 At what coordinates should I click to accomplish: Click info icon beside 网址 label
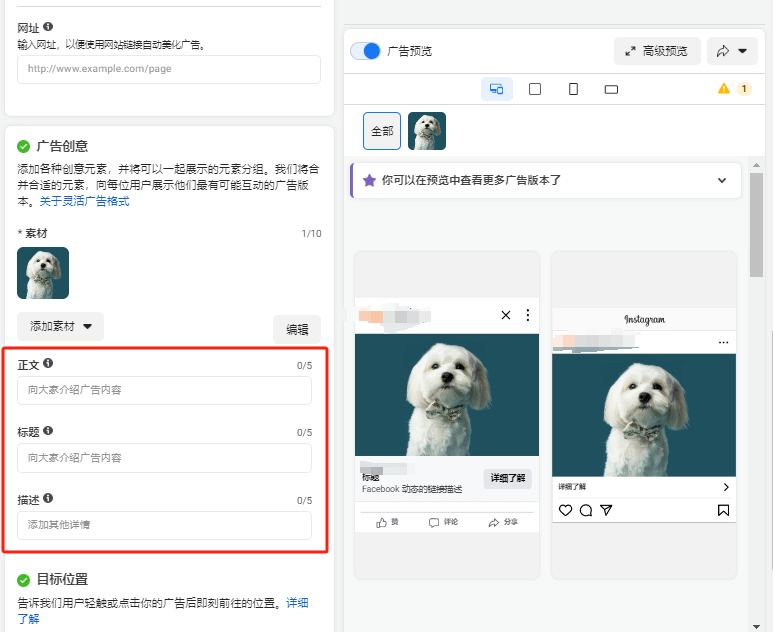point(48,27)
